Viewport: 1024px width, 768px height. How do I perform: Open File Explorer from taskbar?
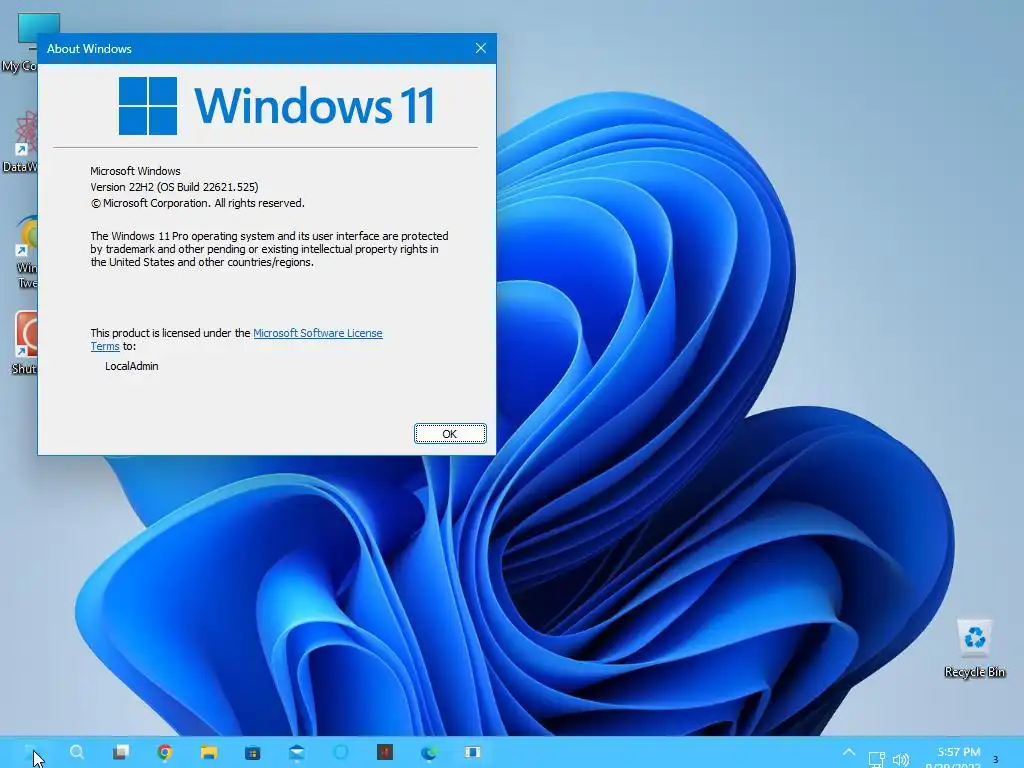tap(208, 752)
